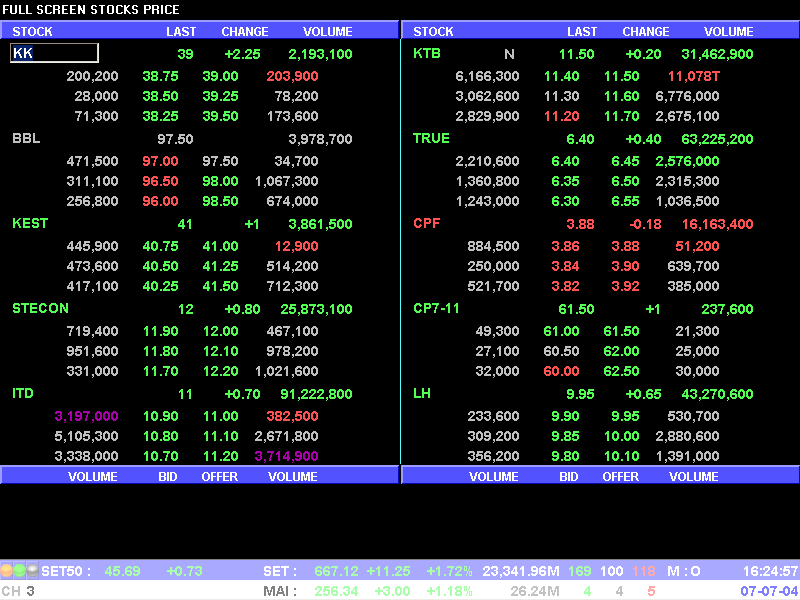Click right panel STOCK column header
800x600 pixels.
click(433, 32)
